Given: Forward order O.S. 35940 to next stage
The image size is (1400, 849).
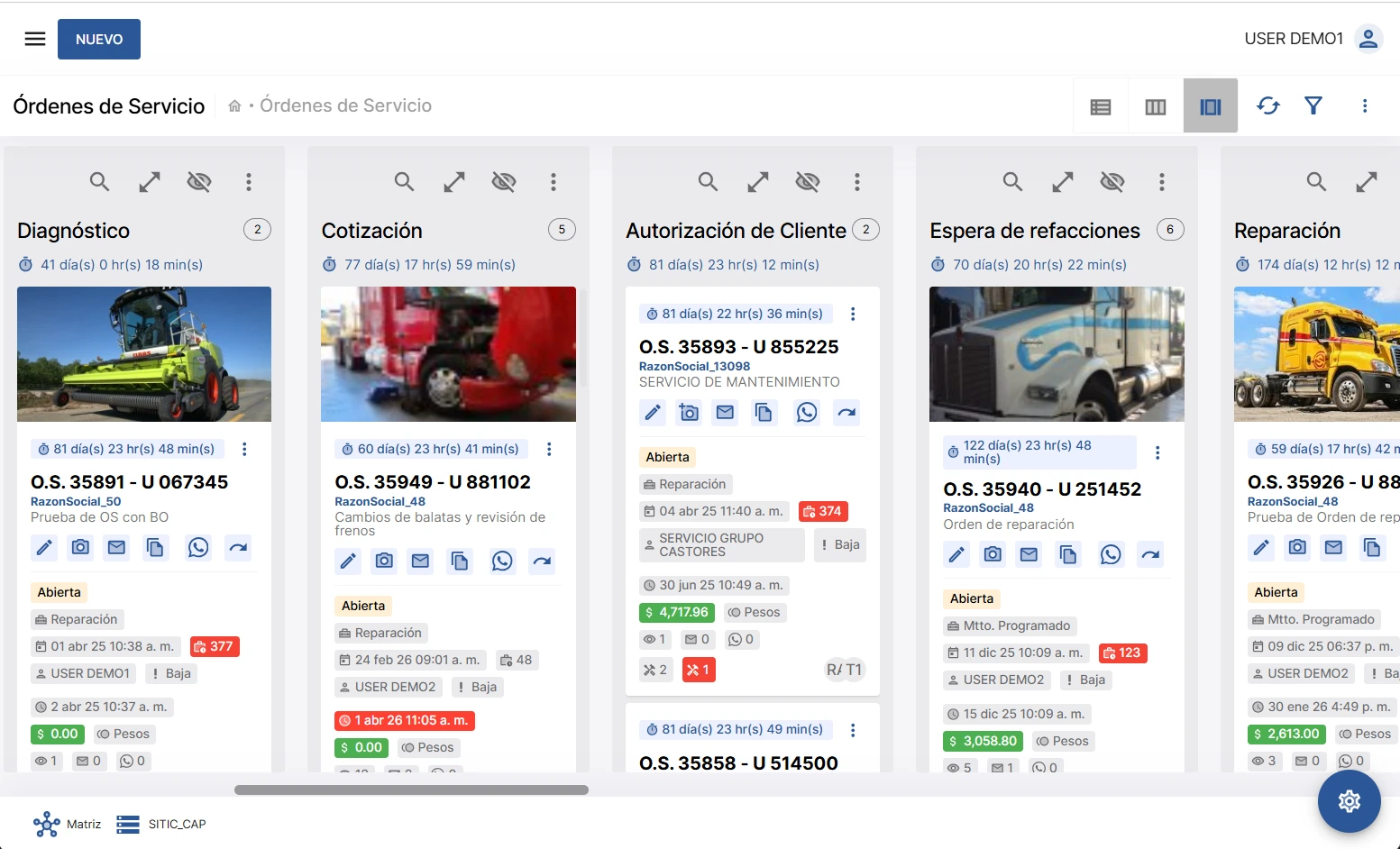Looking at the screenshot, I should coord(1150,554).
